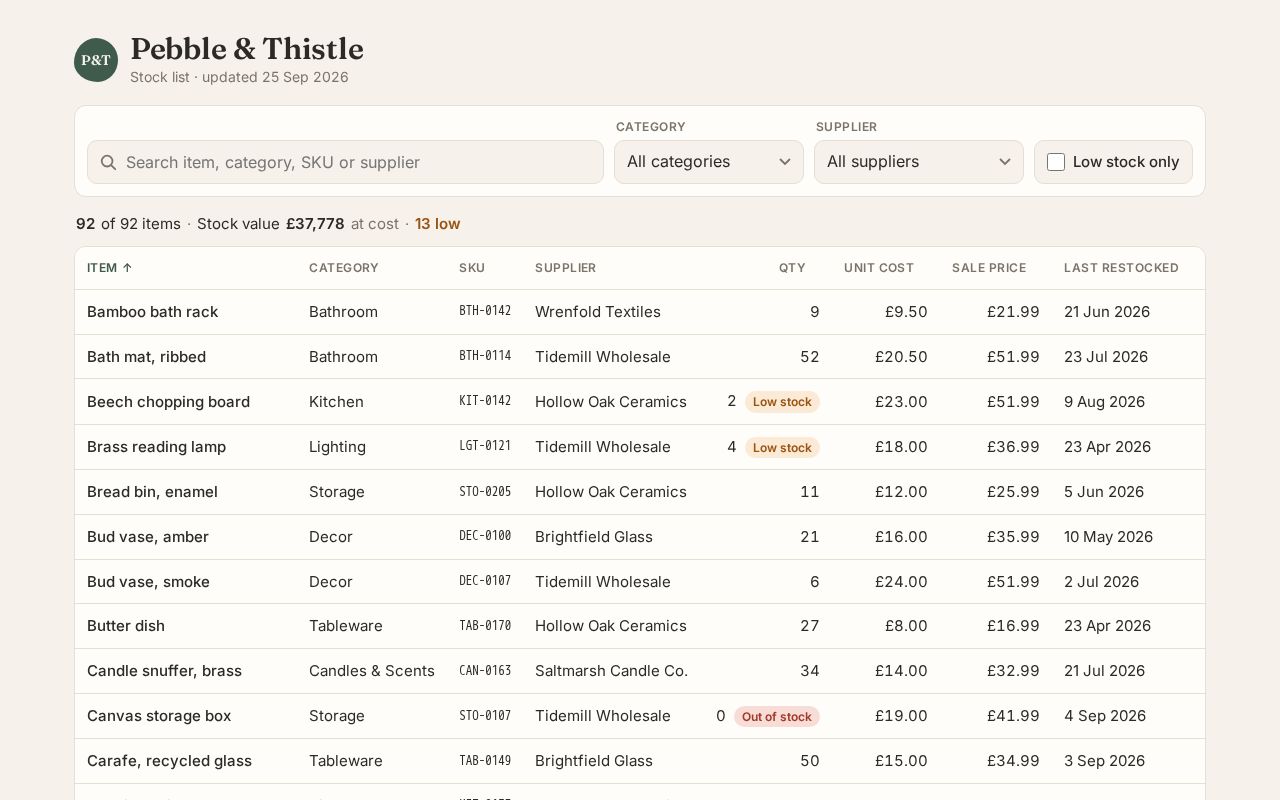Select the Beech chopping board item
This screenshot has height=800, width=1280.
[x=169, y=402]
